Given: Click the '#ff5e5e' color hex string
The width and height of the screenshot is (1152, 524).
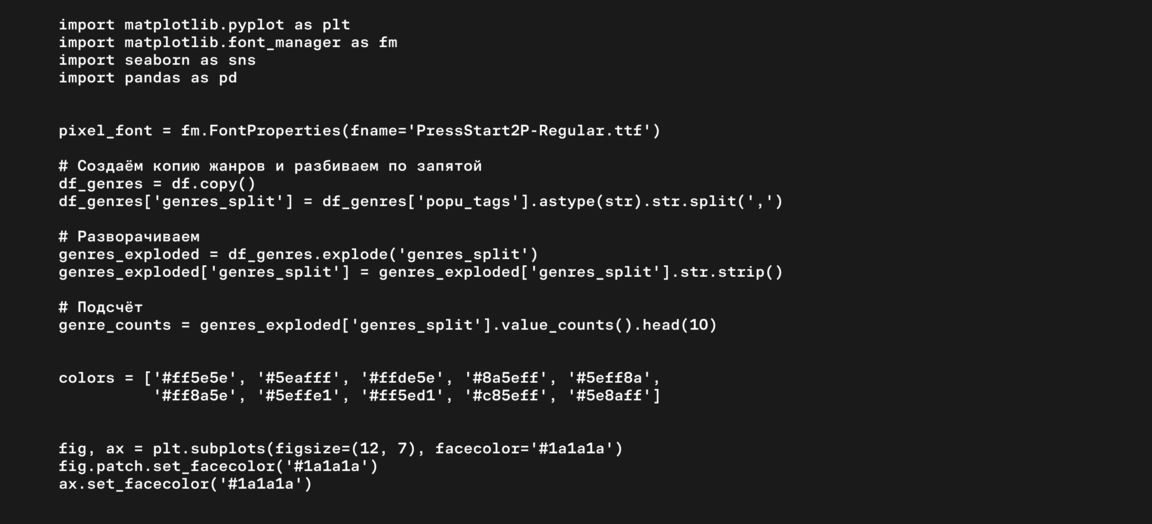Looking at the screenshot, I should (x=194, y=378).
